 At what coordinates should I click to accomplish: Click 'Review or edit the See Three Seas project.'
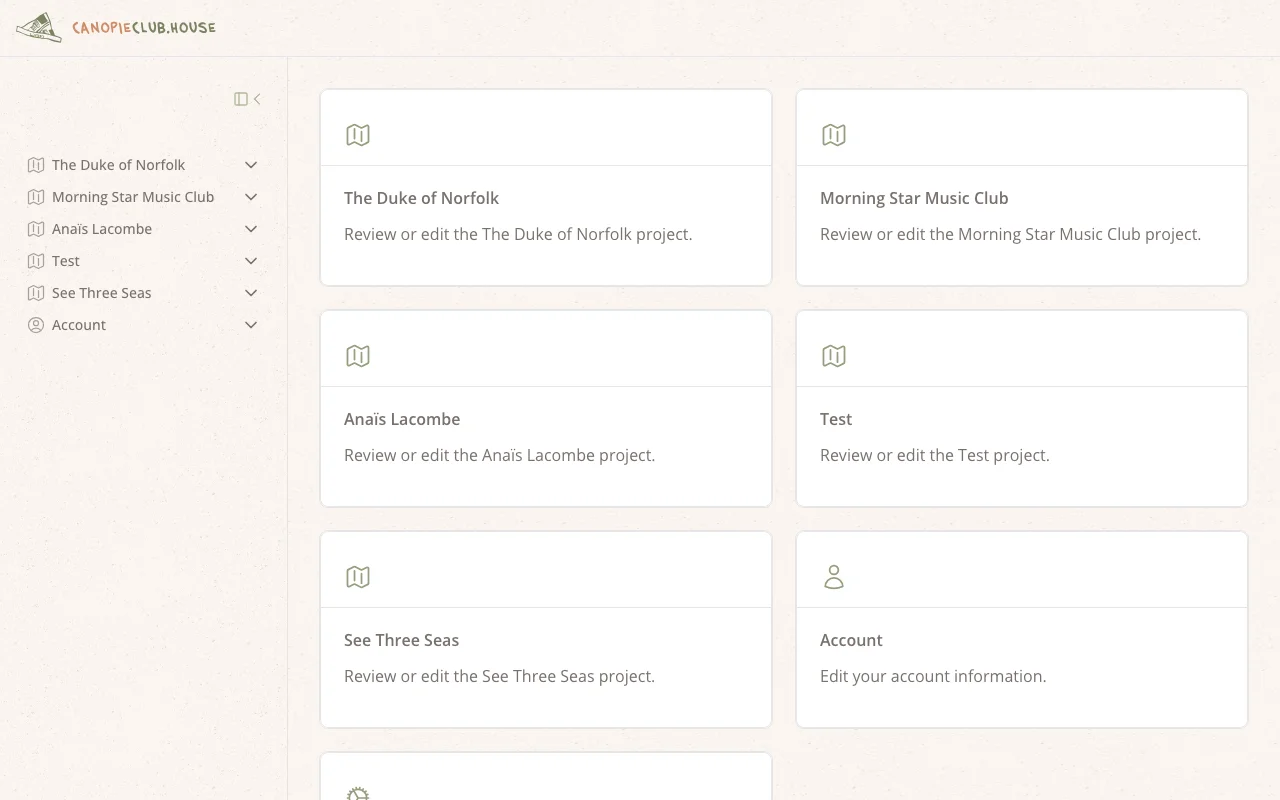499,676
